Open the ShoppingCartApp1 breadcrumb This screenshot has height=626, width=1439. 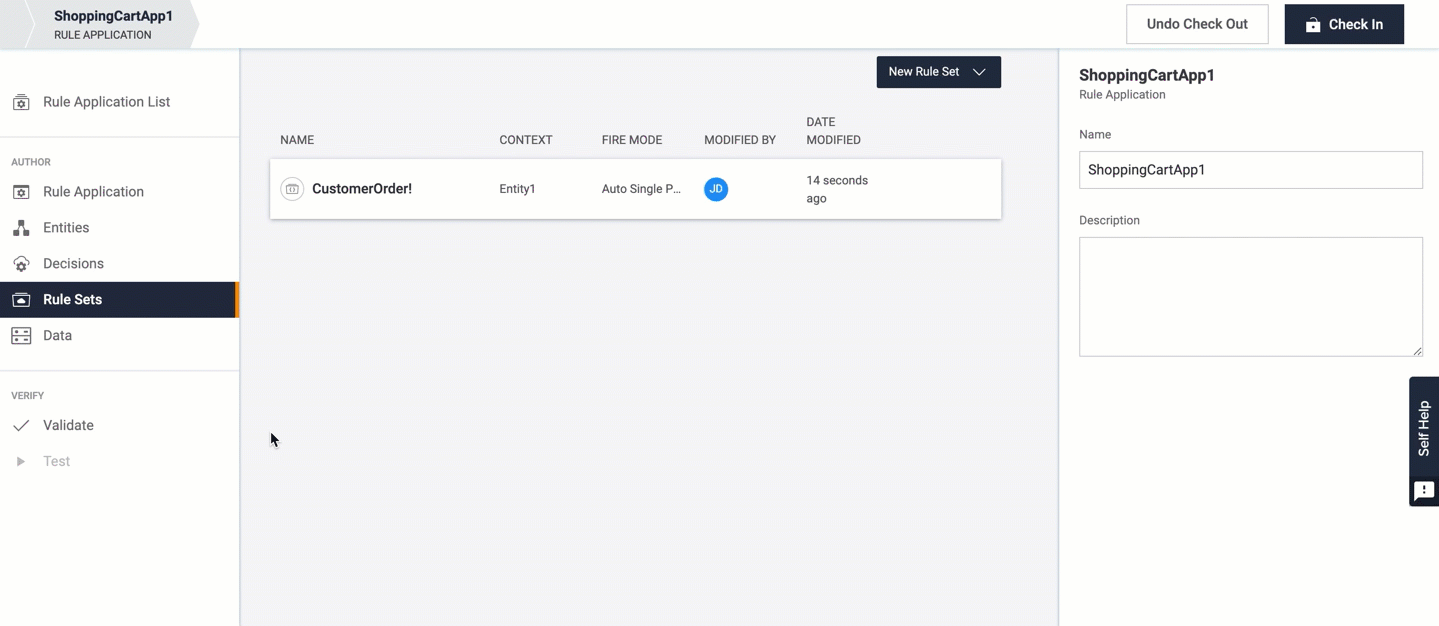point(113,24)
